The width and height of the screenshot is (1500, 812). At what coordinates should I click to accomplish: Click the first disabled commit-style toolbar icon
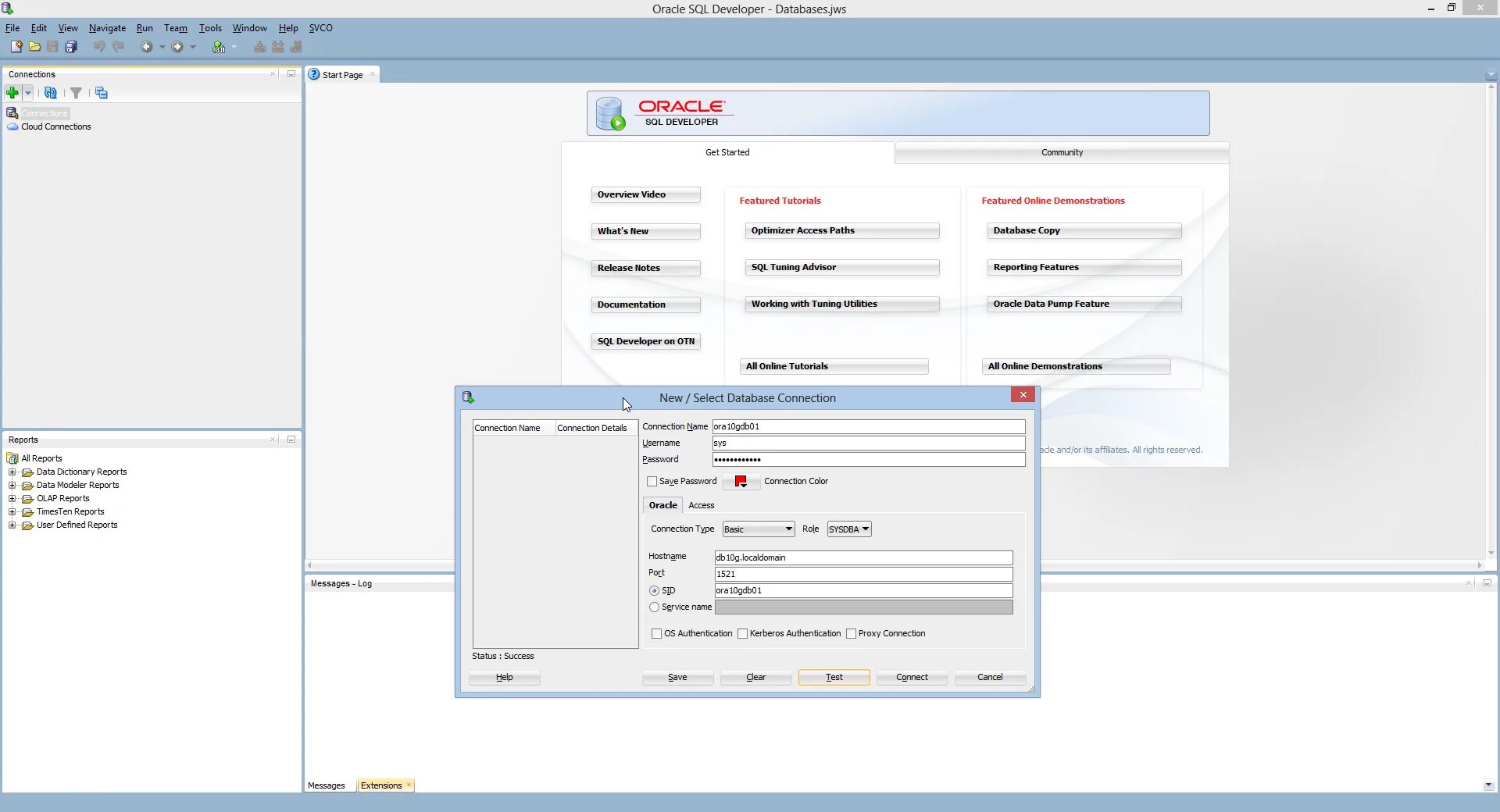(259, 47)
